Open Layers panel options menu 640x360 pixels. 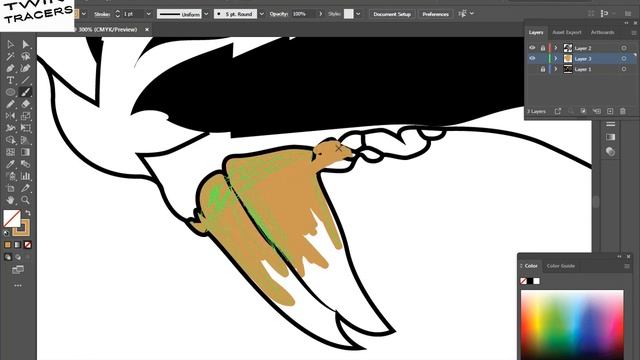click(x=634, y=32)
